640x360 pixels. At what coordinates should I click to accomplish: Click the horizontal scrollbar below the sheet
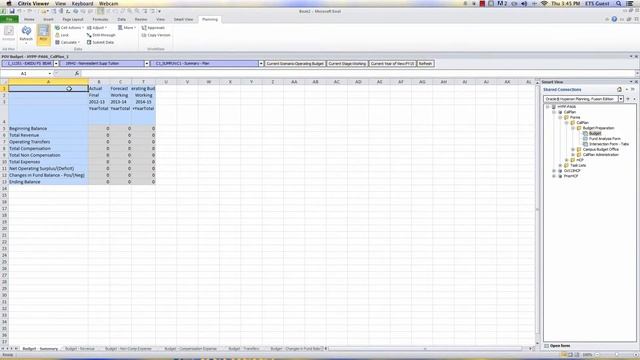point(424,349)
